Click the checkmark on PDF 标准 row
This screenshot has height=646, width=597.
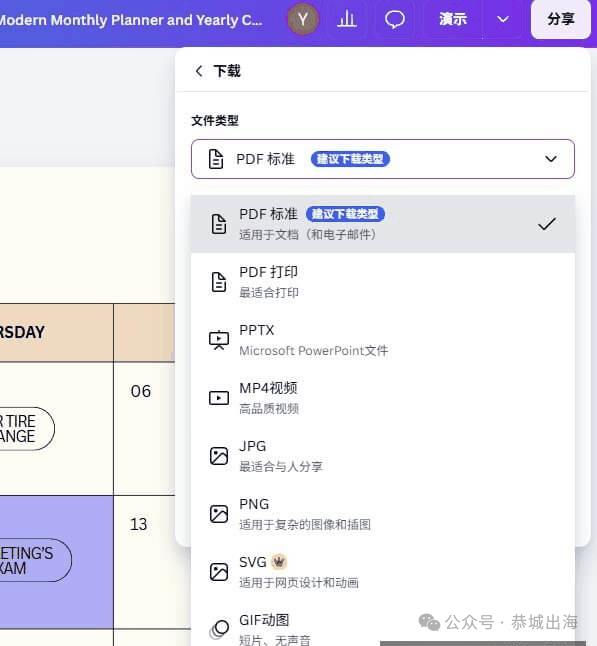547,224
